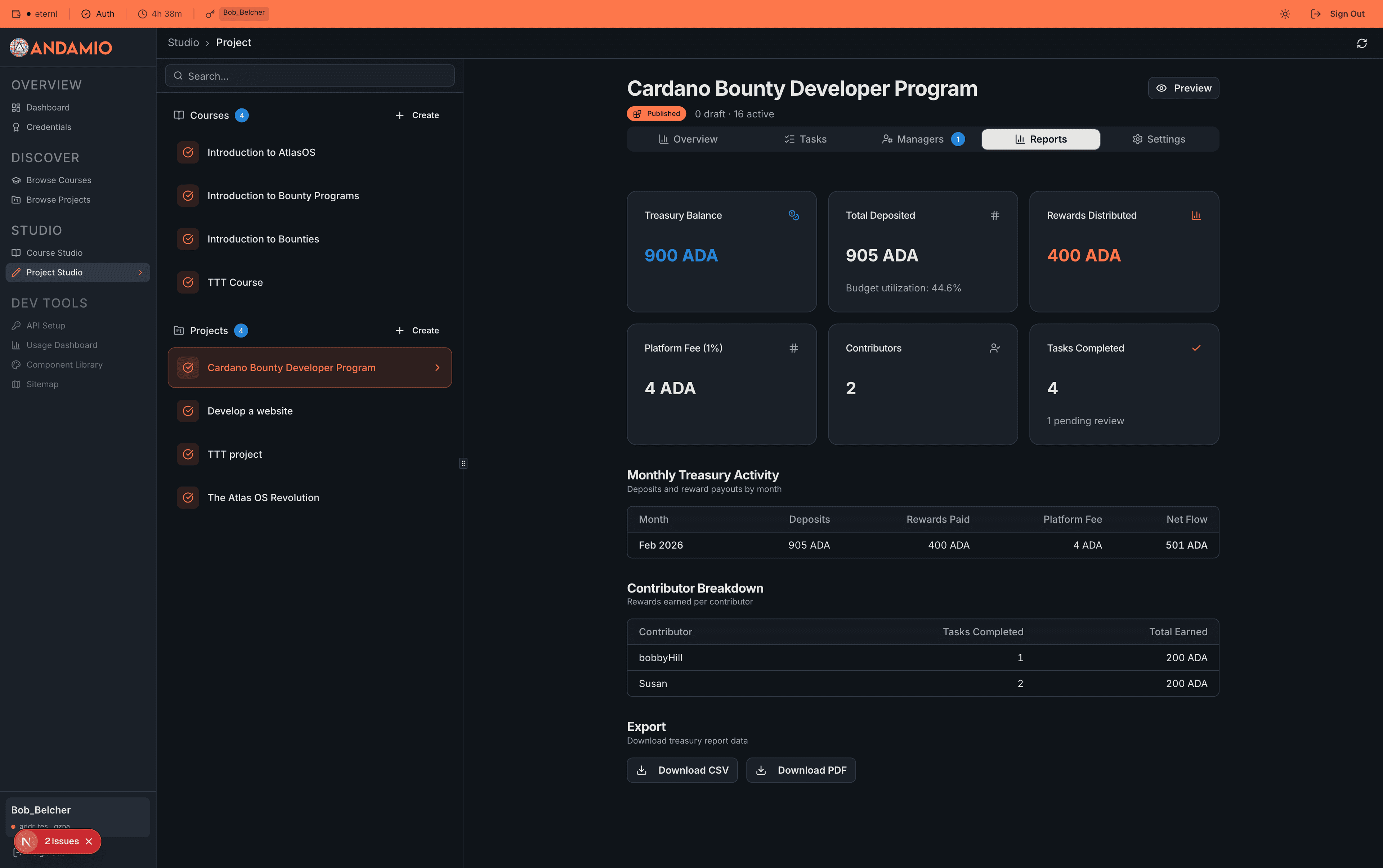Expand the Cardano Bounty Developer Program chevron
Image resolution: width=1383 pixels, height=868 pixels.
click(438, 367)
